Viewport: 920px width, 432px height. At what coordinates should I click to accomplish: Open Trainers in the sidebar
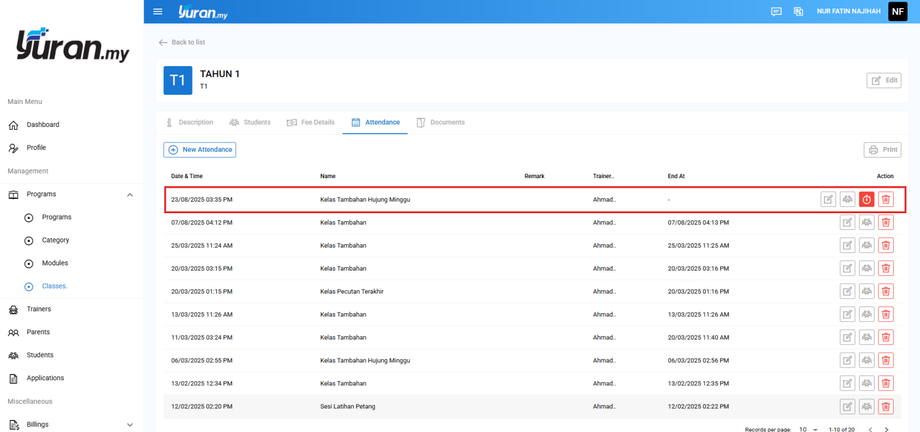[39, 309]
